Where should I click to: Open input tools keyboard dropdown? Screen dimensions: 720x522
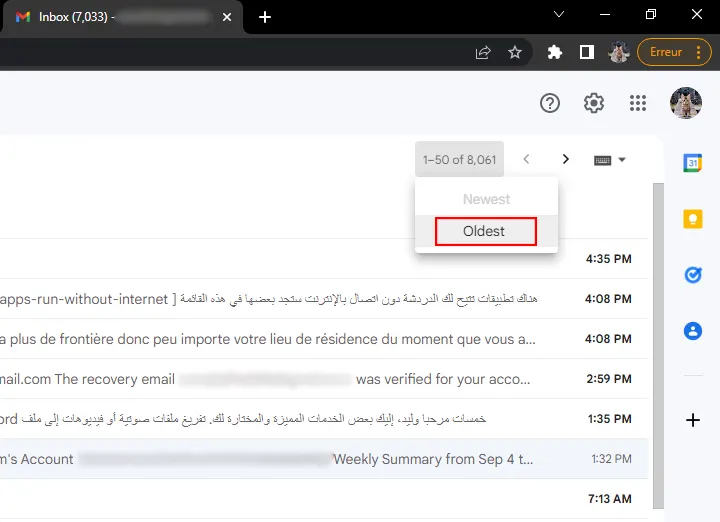(609, 160)
